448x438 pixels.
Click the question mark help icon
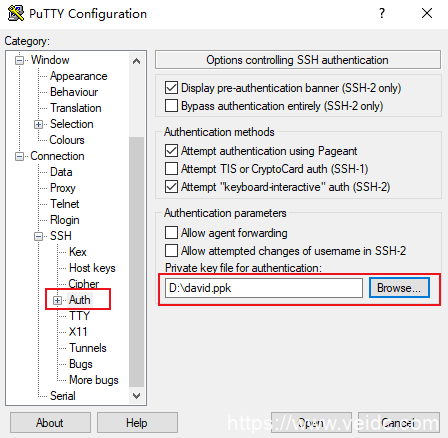pyautogui.click(x=382, y=13)
